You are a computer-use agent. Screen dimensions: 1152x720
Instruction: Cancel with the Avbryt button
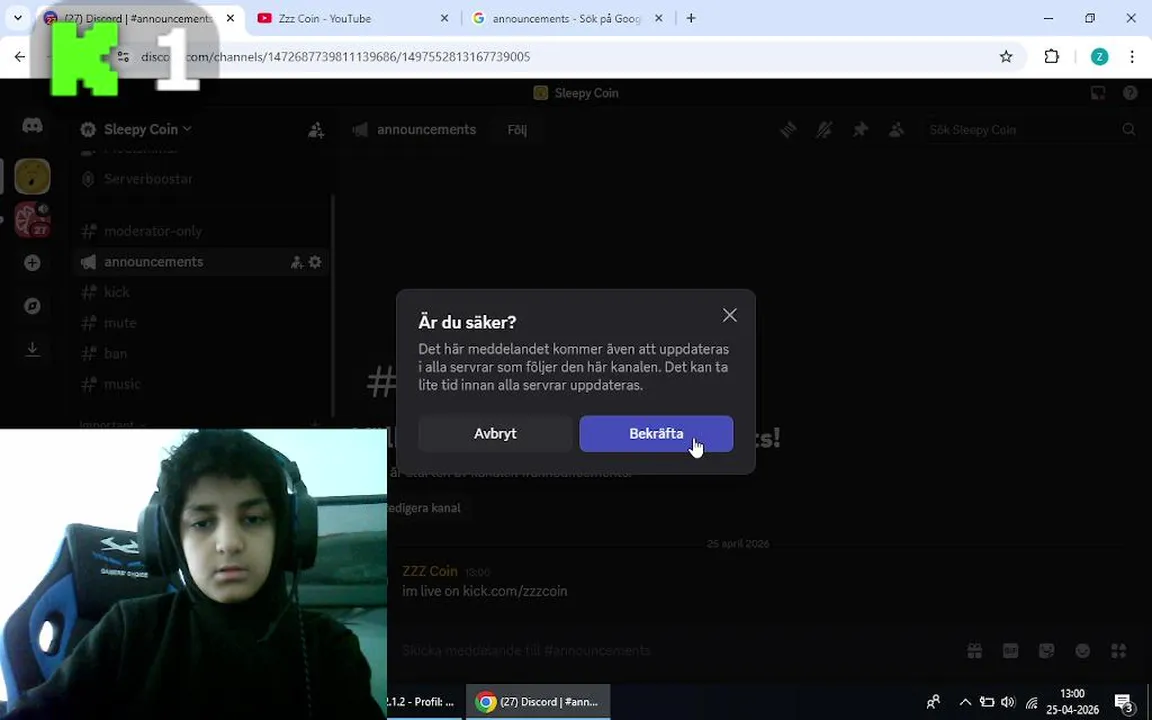click(x=495, y=433)
